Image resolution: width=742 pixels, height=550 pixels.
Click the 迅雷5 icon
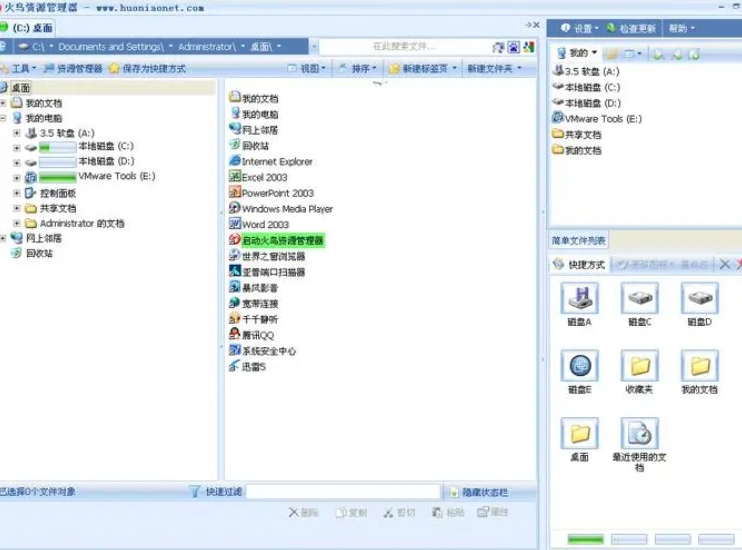pos(235,366)
